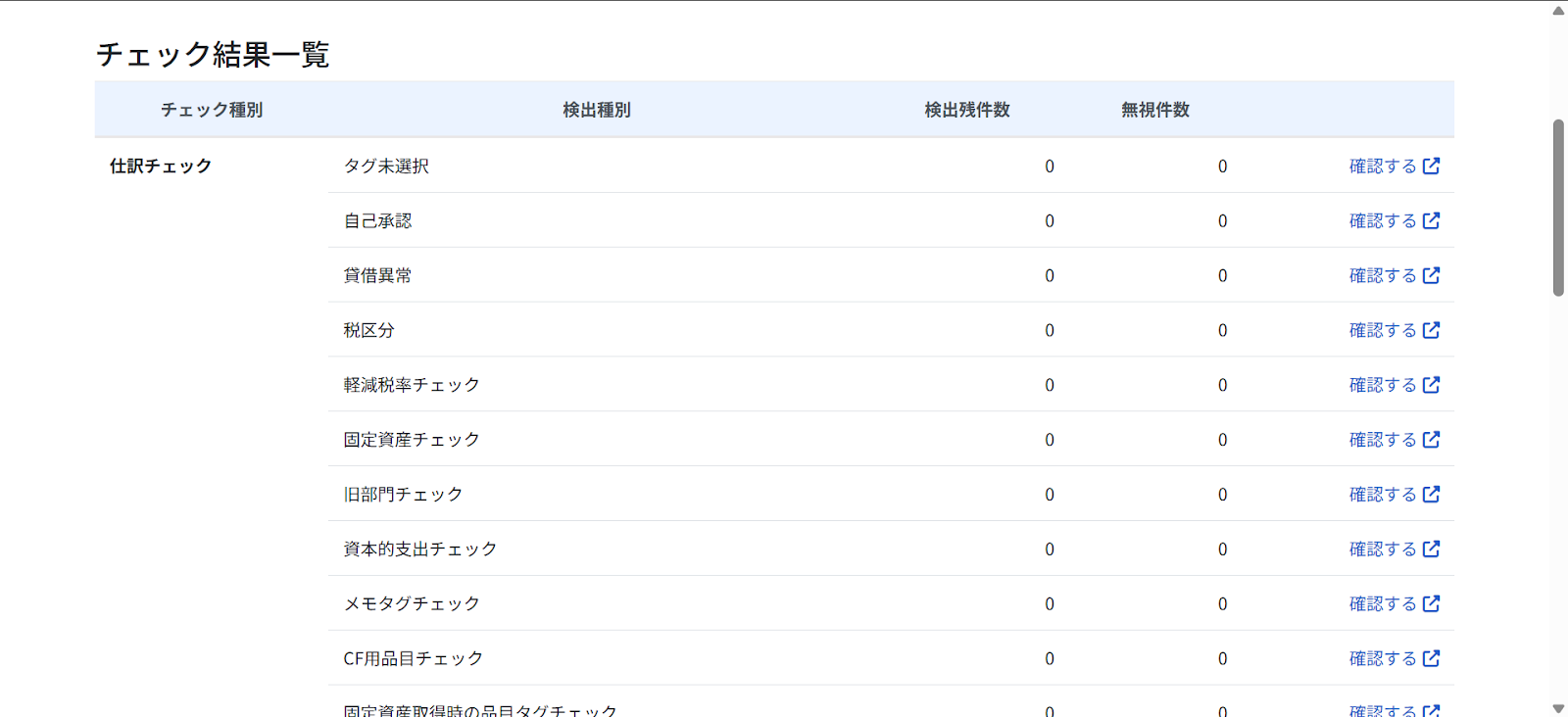Select the 税区分 detection type text
Viewport: 1568px width, 717px height.
coord(368,331)
